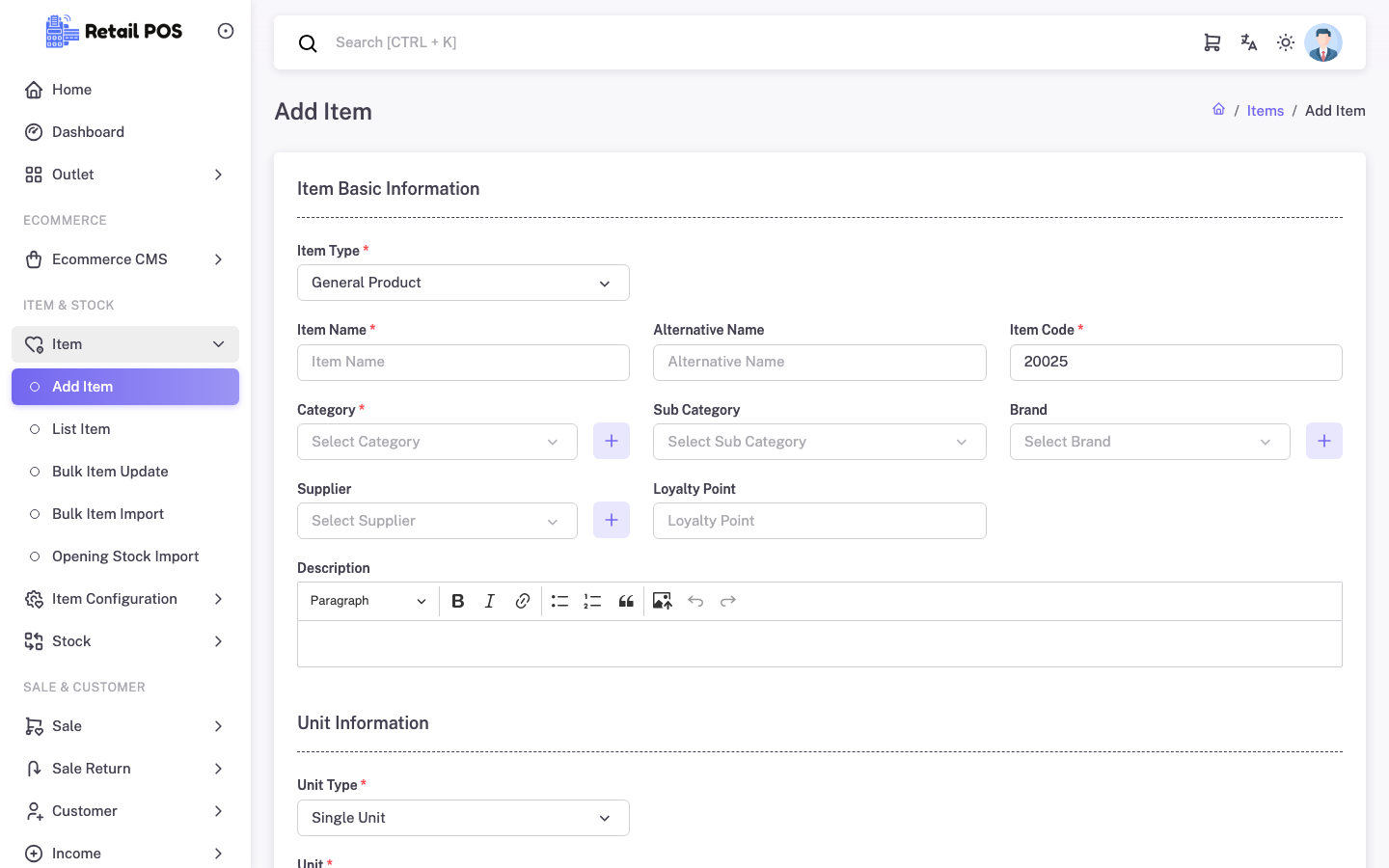
Task: Add a new brand with plus button
Action: pyautogui.click(x=1324, y=441)
